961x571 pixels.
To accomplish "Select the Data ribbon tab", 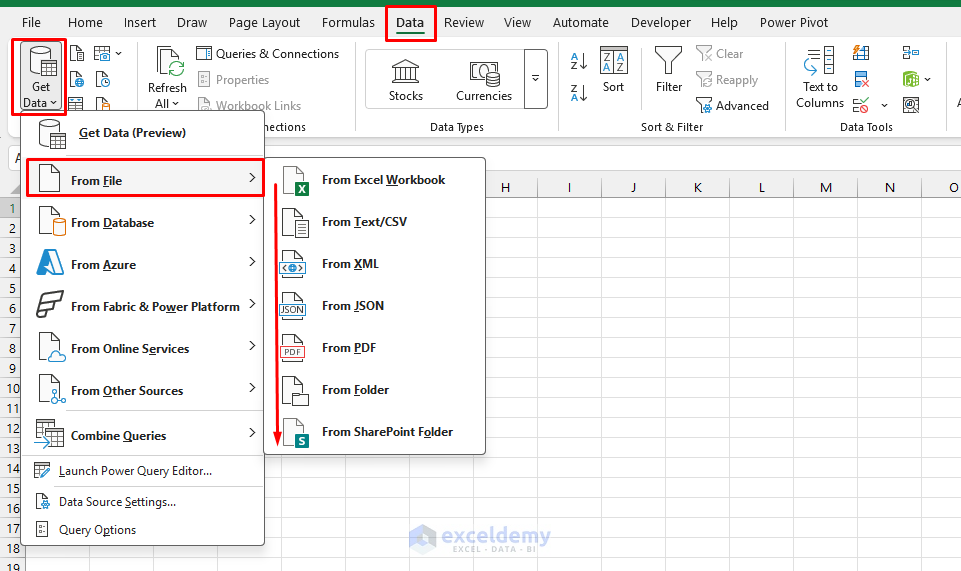I will click(410, 23).
